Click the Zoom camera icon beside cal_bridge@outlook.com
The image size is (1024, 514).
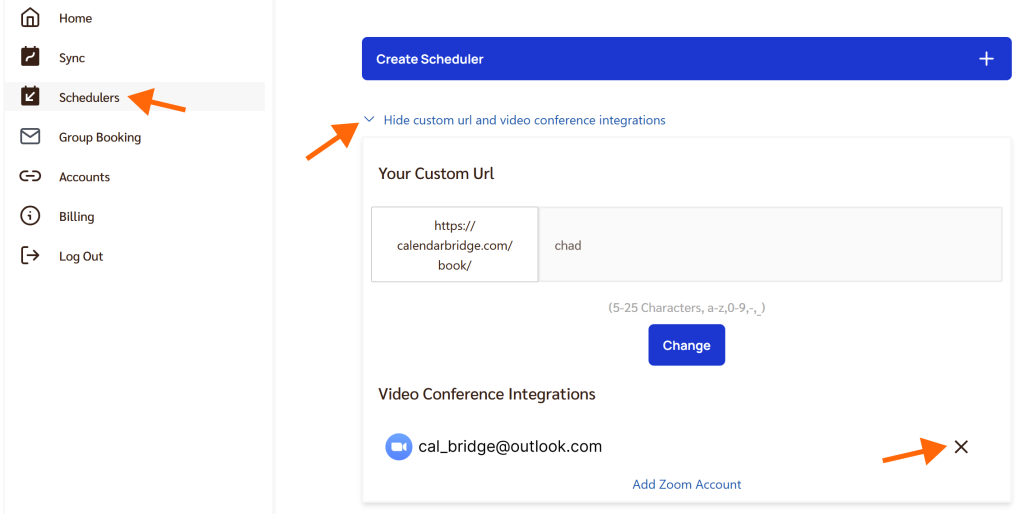pyautogui.click(x=398, y=447)
